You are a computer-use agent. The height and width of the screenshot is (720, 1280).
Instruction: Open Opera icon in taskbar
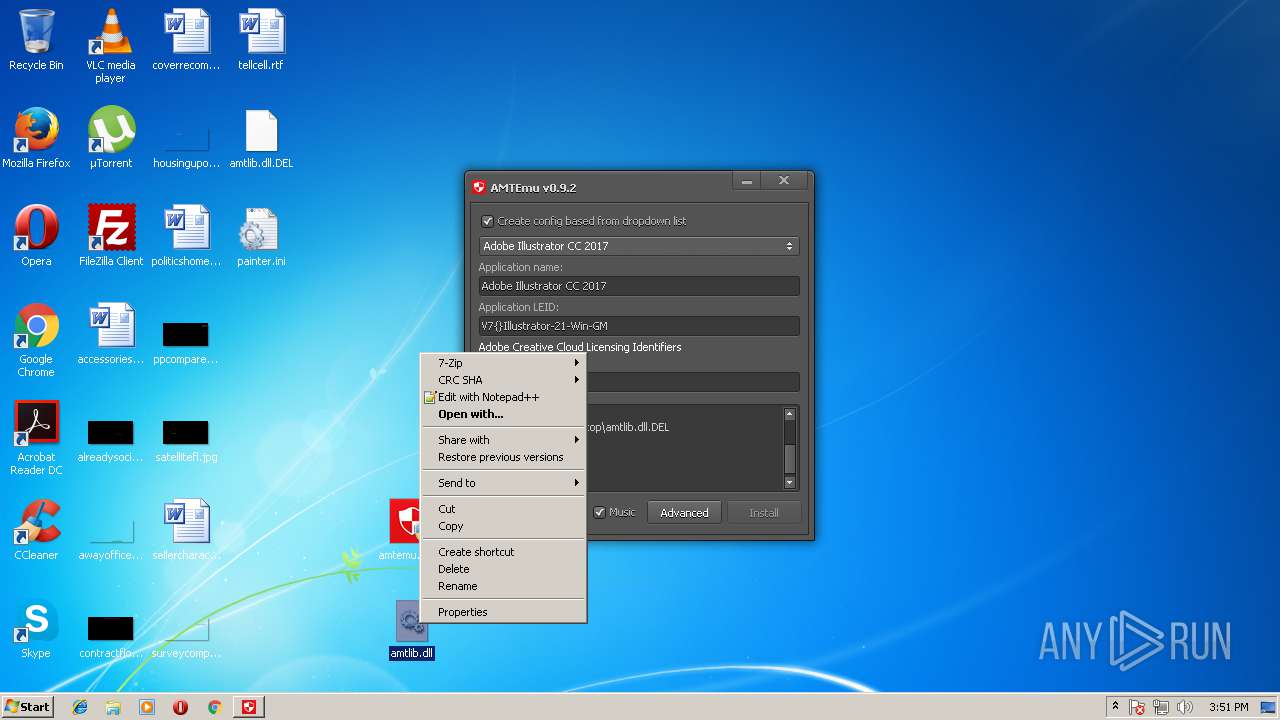pyautogui.click(x=180, y=707)
